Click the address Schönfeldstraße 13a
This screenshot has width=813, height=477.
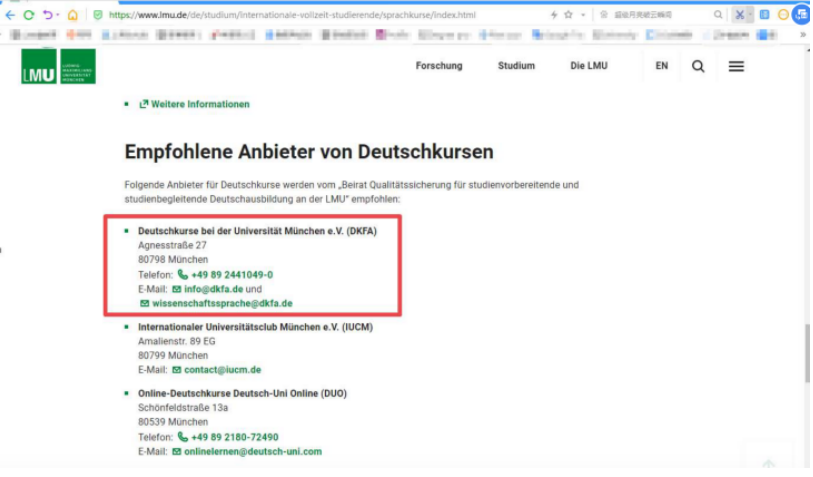pos(183,409)
